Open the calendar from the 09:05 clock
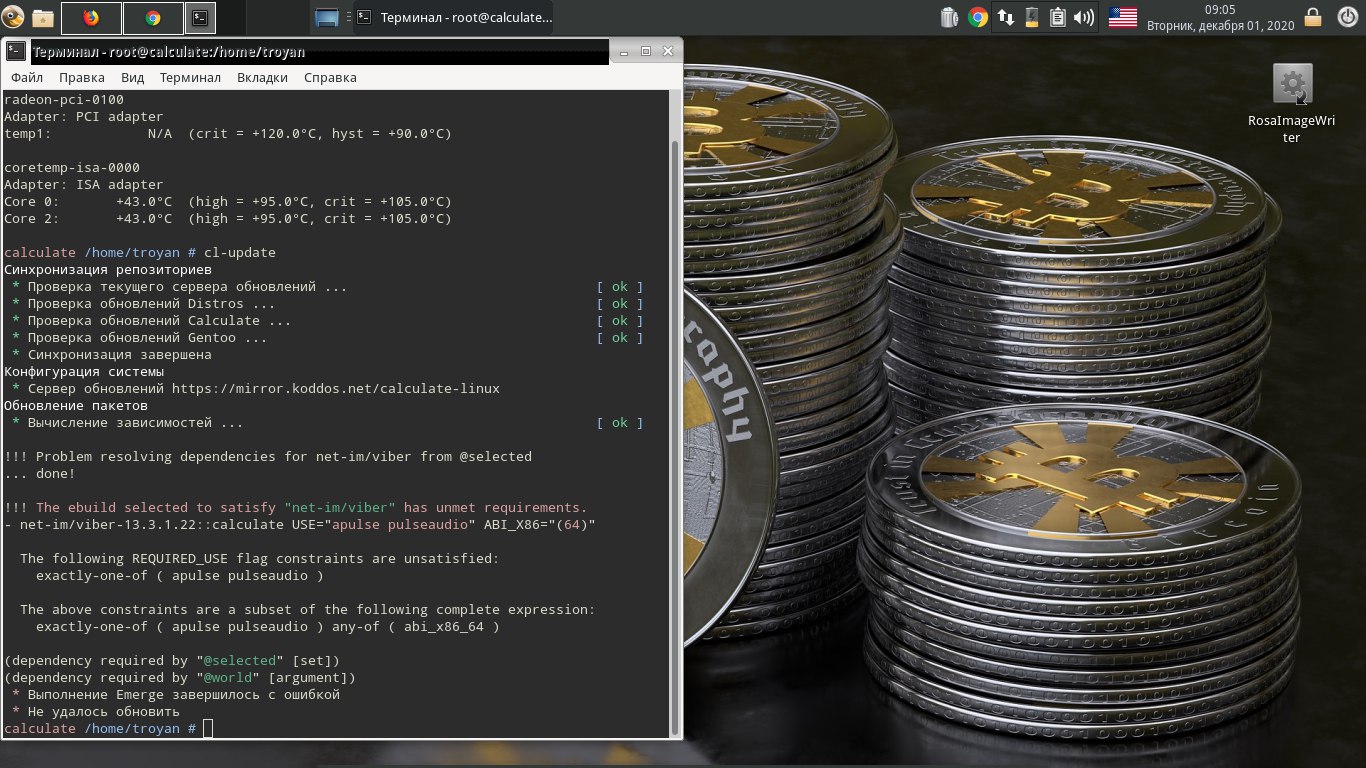The width and height of the screenshot is (1366, 768). tap(1219, 17)
